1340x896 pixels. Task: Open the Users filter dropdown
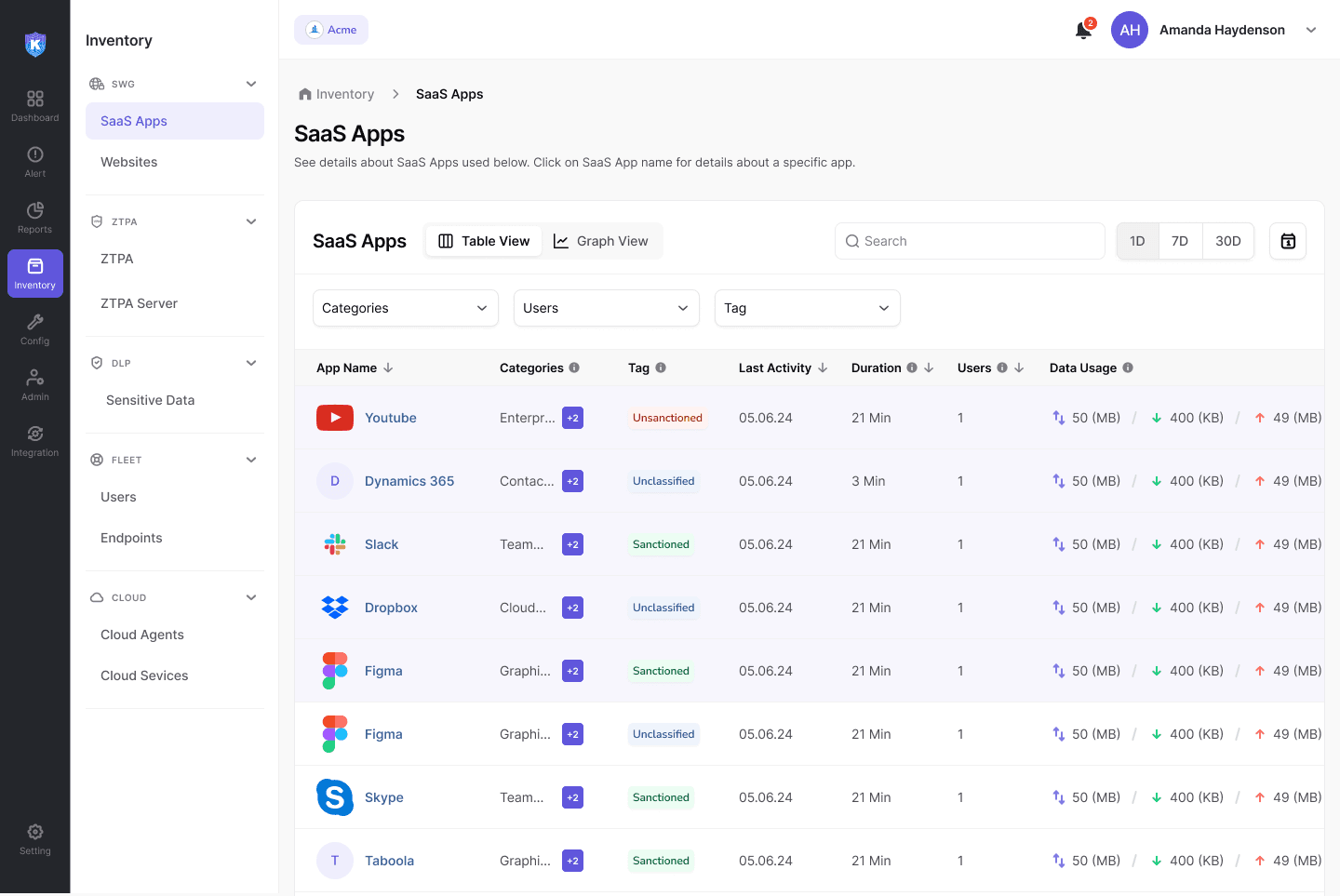[607, 308]
